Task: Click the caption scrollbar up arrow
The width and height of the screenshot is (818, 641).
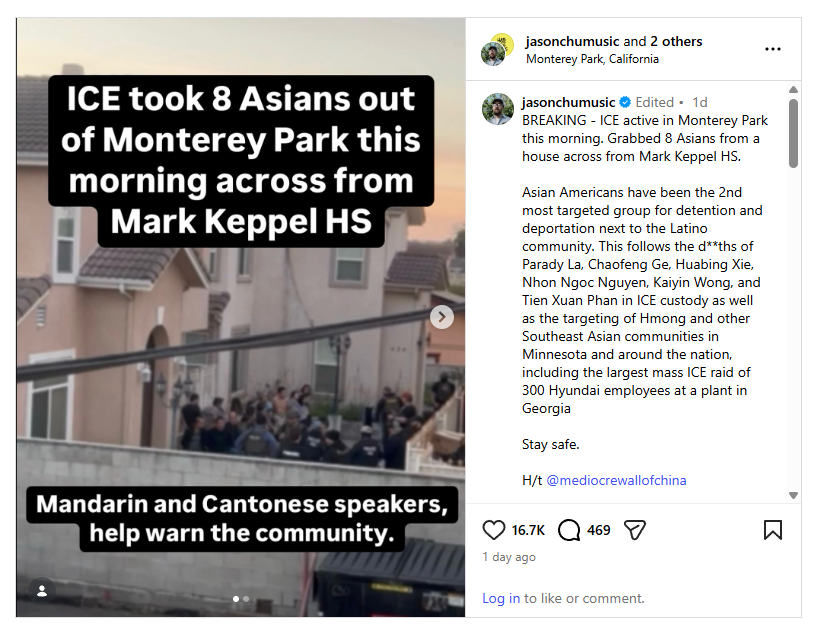Action: coord(793,90)
